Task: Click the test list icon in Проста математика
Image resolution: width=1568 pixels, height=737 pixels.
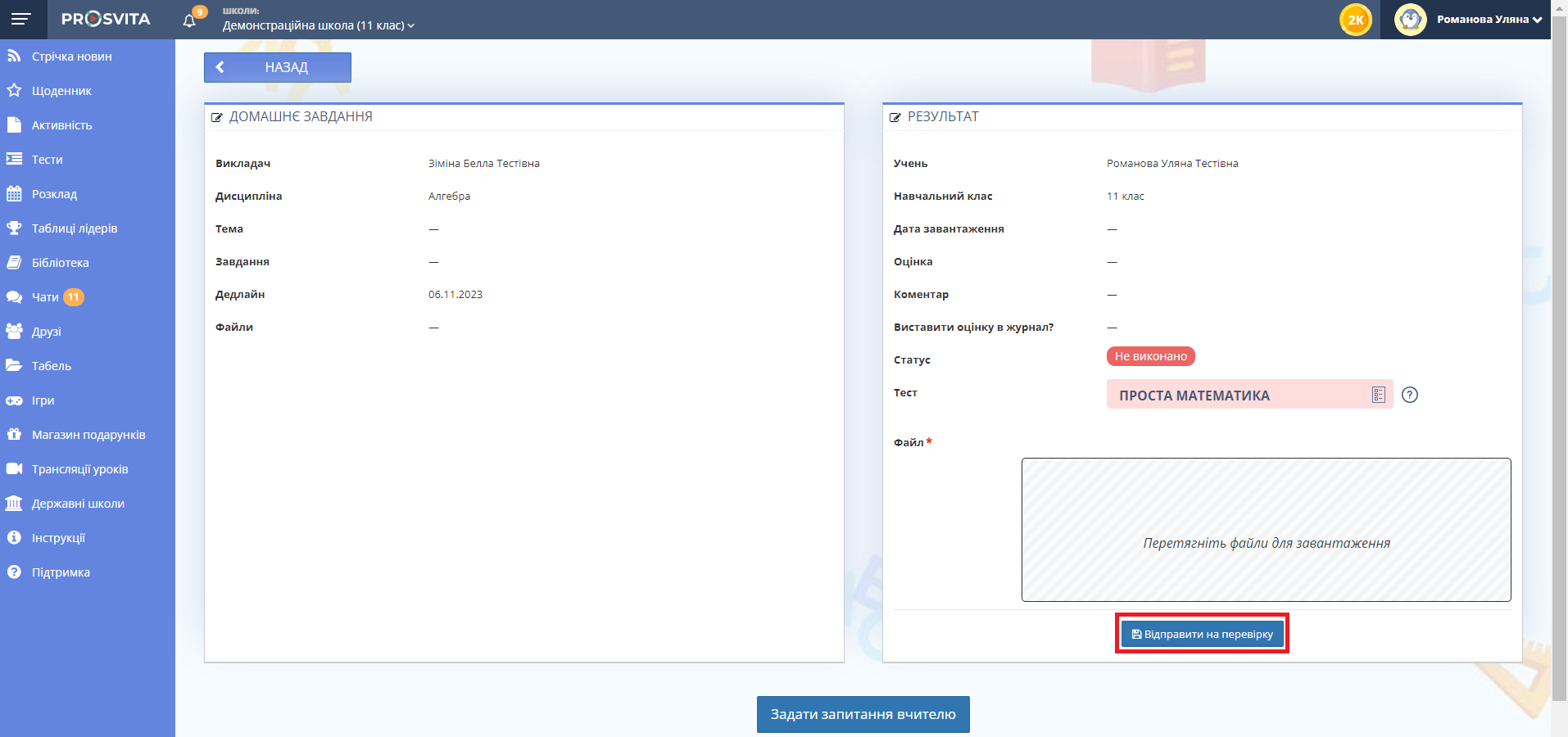Action: [x=1378, y=395]
